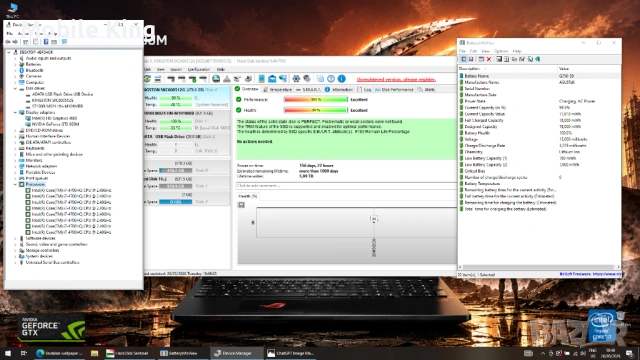
Task: Click the copy documents icon in Hard Disk Sentinel toolbar
Action: [320, 78]
